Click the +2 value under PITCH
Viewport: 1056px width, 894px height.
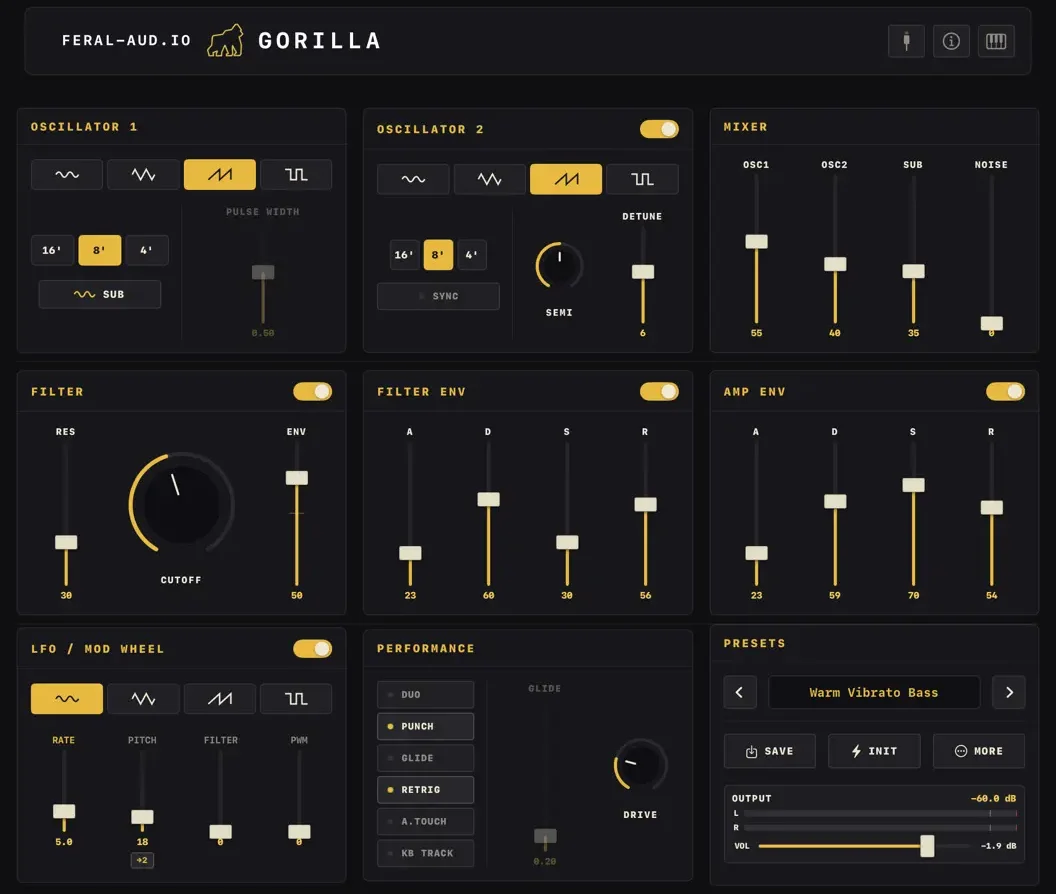pos(142,860)
